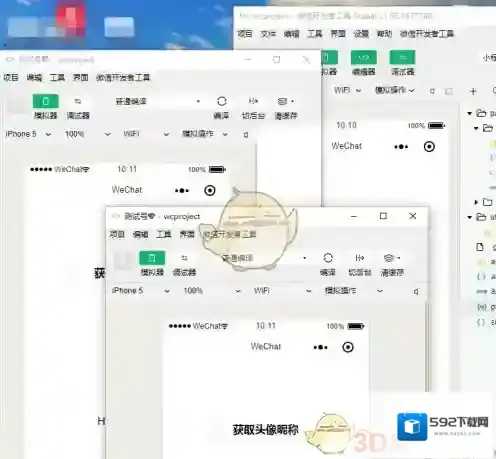Click 编辑器 icon in back top-right window
The width and height of the screenshot is (496, 459).
(364, 57)
